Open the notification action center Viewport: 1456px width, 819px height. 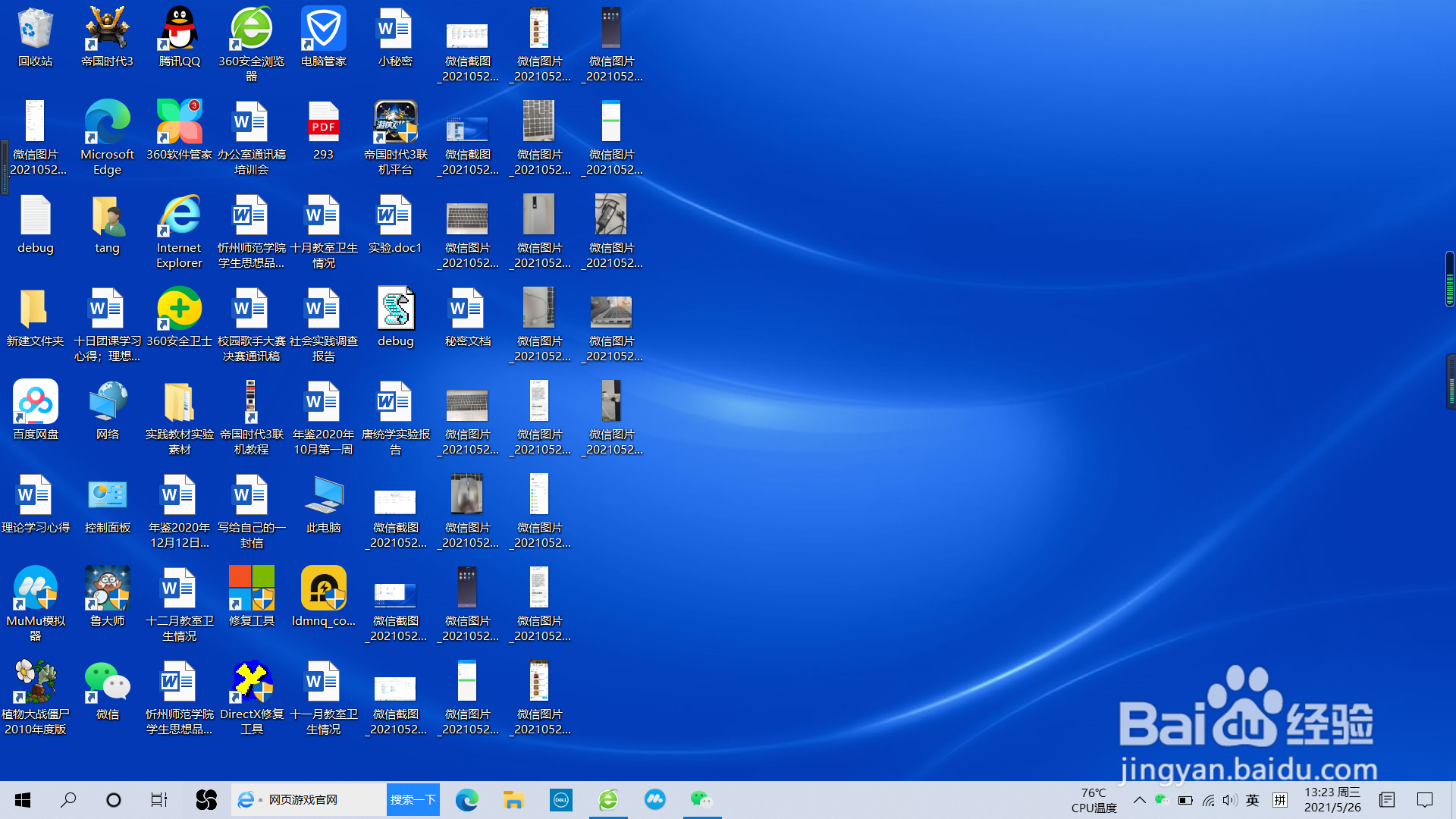tap(1425, 799)
